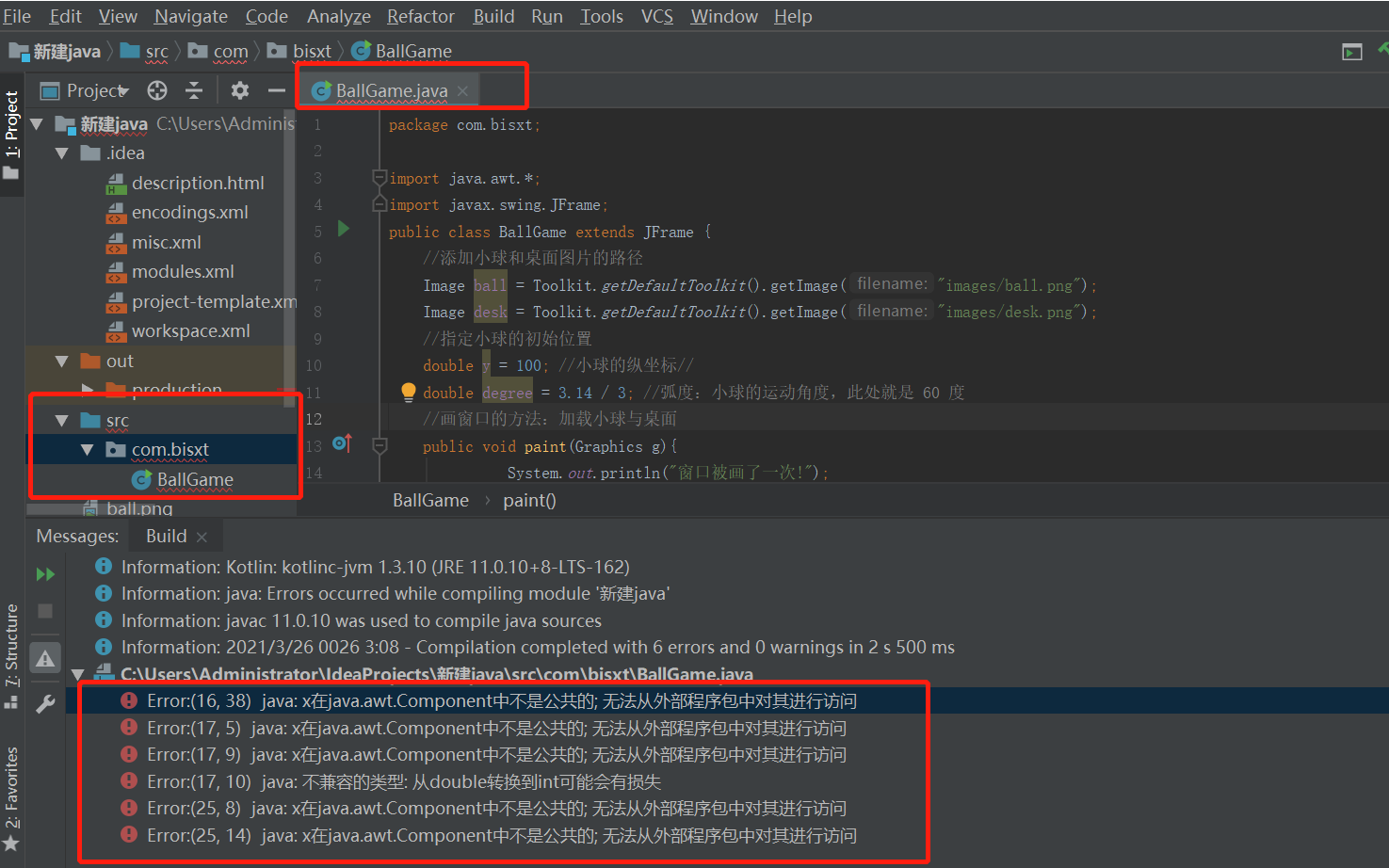
Task: Click the wrench settings icon in Messages
Action: pyautogui.click(x=44, y=704)
